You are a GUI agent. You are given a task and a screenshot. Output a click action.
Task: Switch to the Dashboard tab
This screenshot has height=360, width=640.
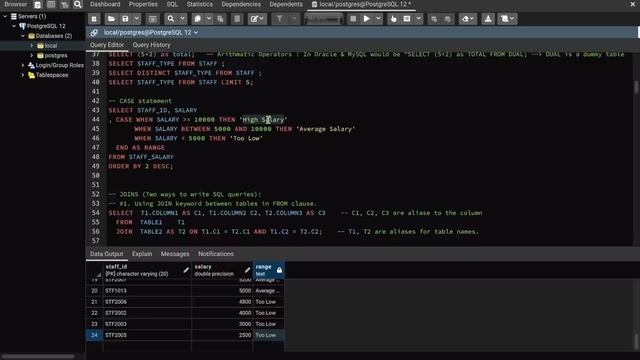(105, 4)
